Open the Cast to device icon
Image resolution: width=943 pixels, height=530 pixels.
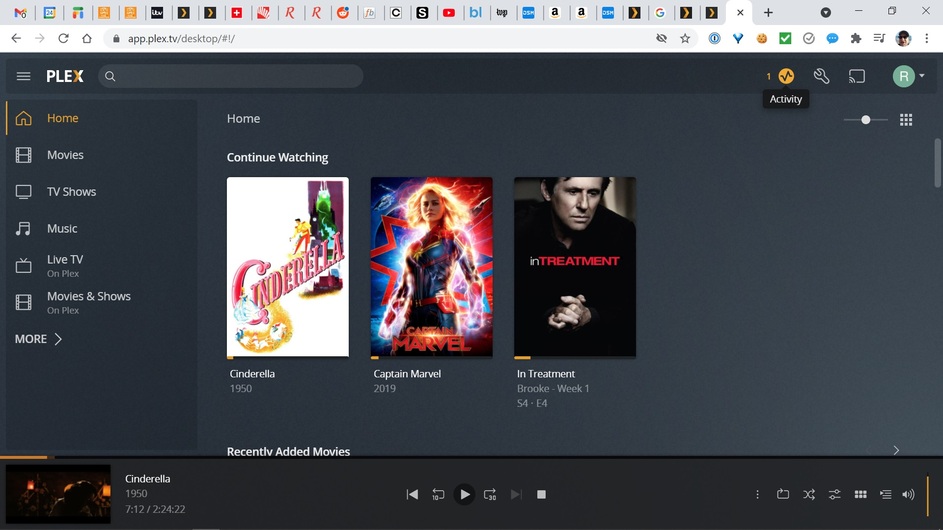click(x=857, y=76)
